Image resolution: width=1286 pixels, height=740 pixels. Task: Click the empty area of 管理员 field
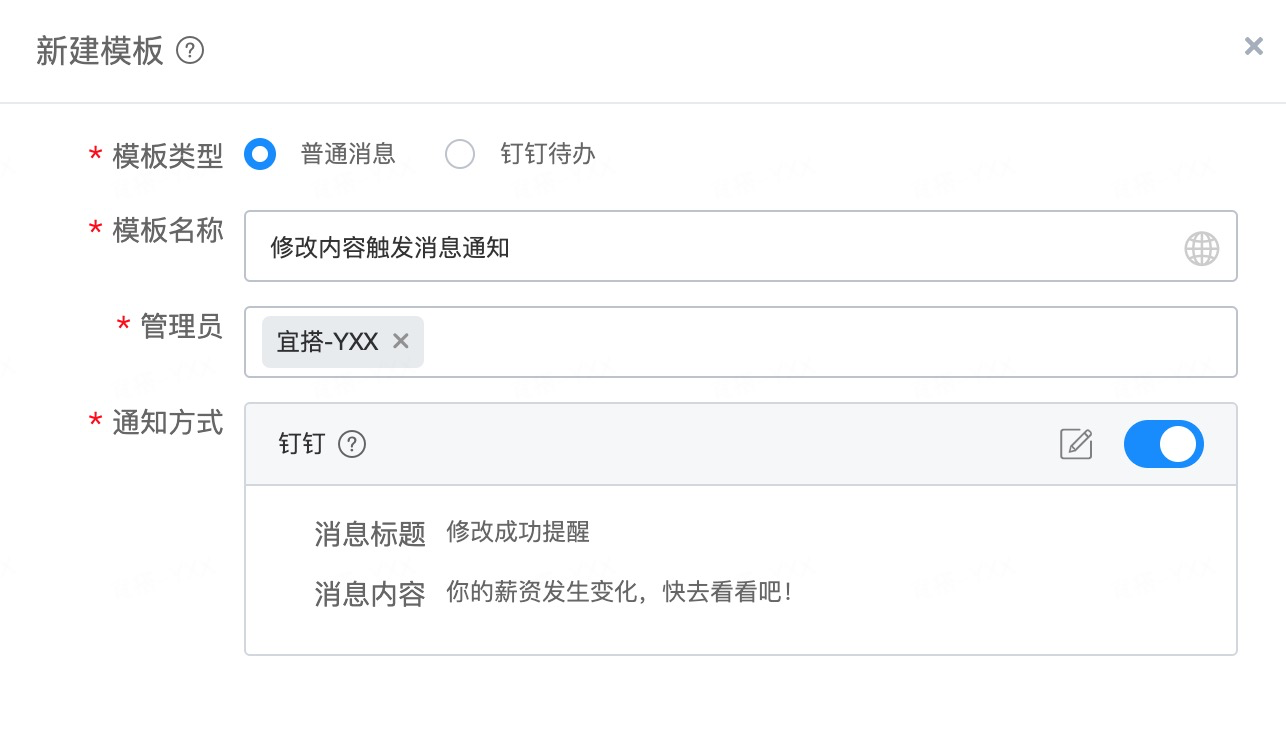(830, 342)
